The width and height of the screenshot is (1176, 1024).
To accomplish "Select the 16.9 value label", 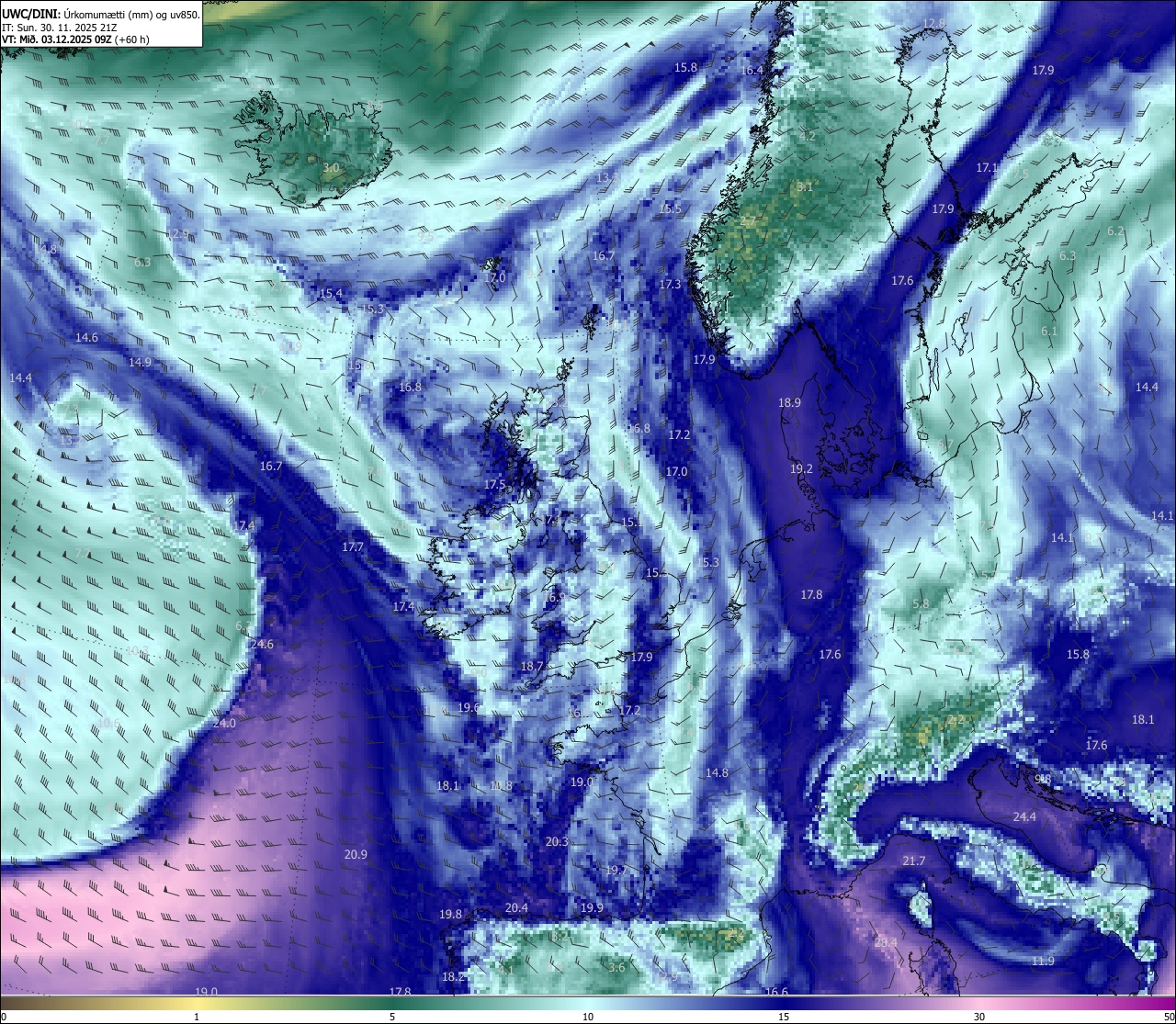I will (554, 598).
